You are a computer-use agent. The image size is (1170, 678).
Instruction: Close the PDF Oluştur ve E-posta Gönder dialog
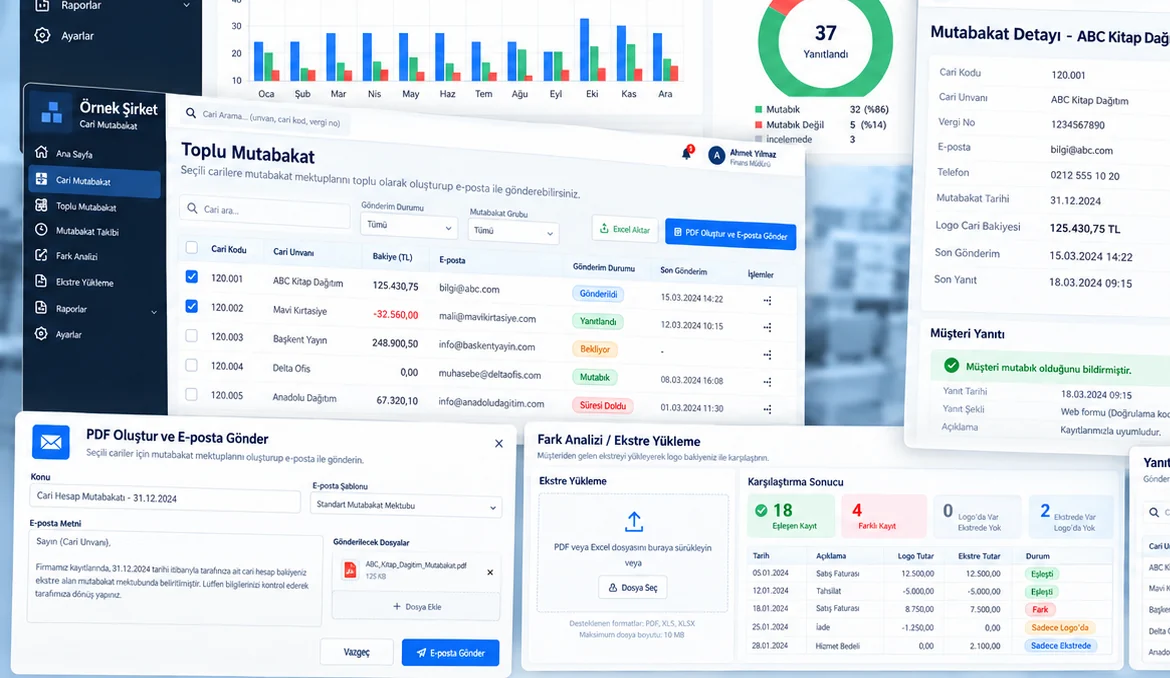498,443
